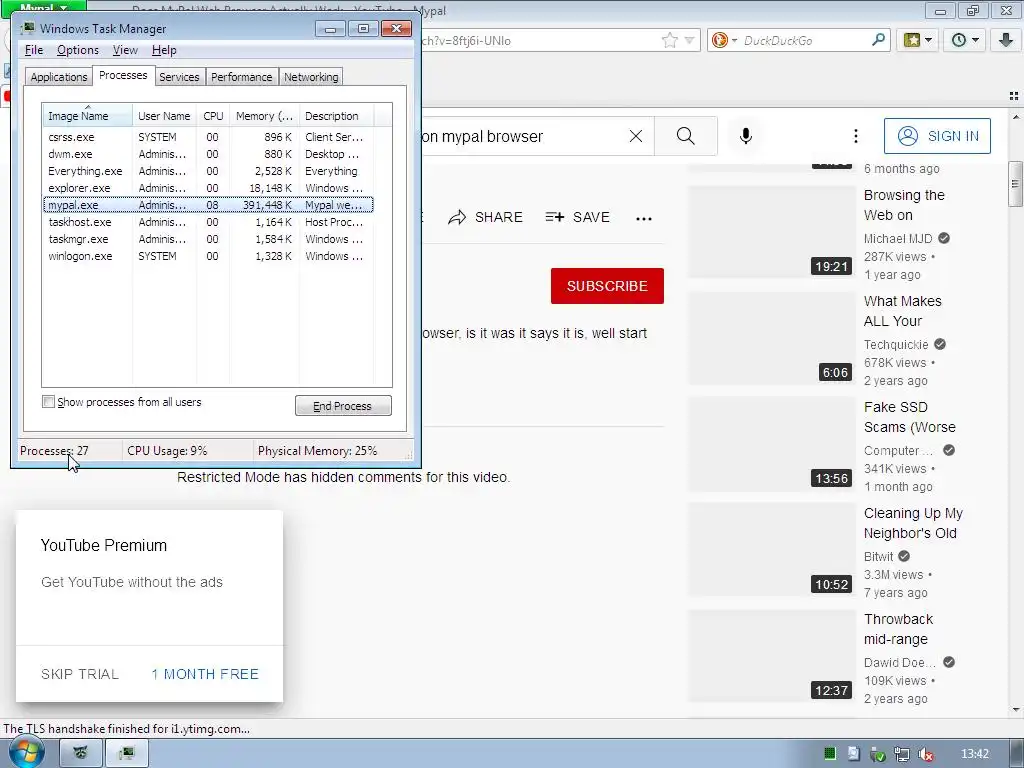The height and width of the screenshot is (768, 1024).
Task: Open Task Manager View menu
Action: pyautogui.click(x=125, y=50)
